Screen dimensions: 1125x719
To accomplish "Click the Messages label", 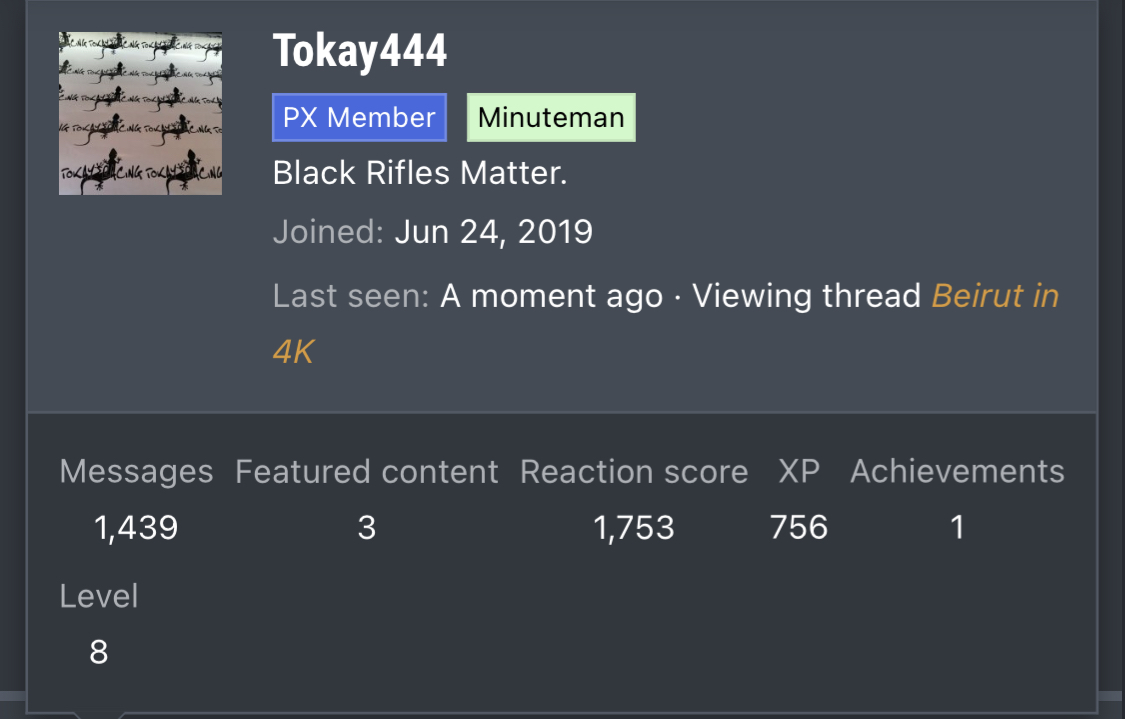I will [x=136, y=471].
